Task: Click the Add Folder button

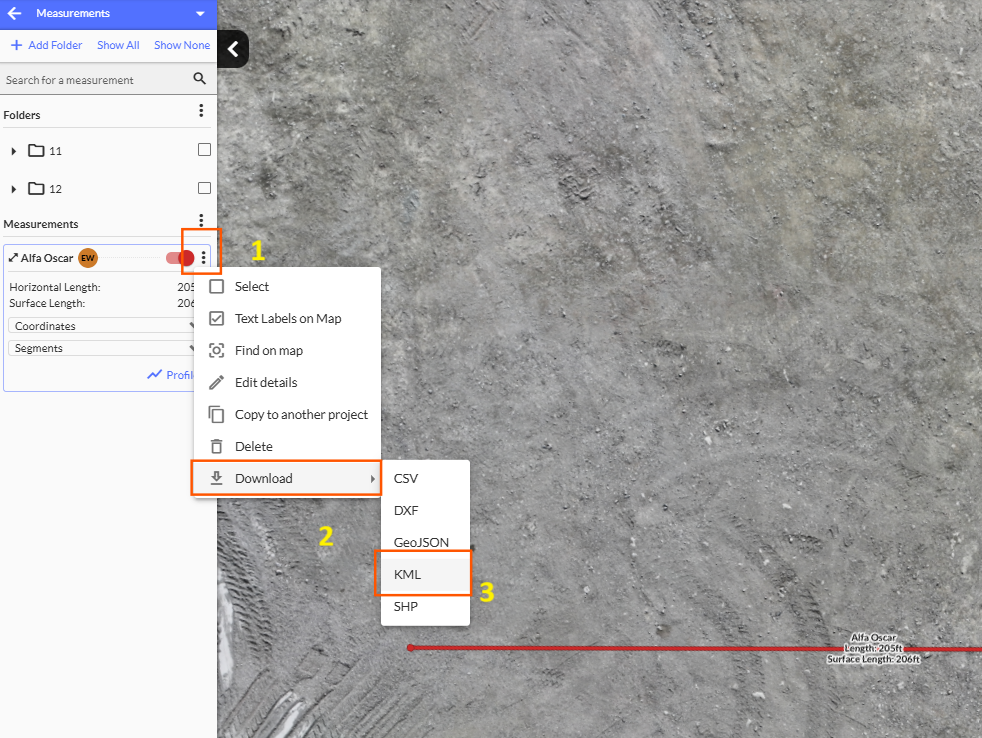Action: pos(46,45)
